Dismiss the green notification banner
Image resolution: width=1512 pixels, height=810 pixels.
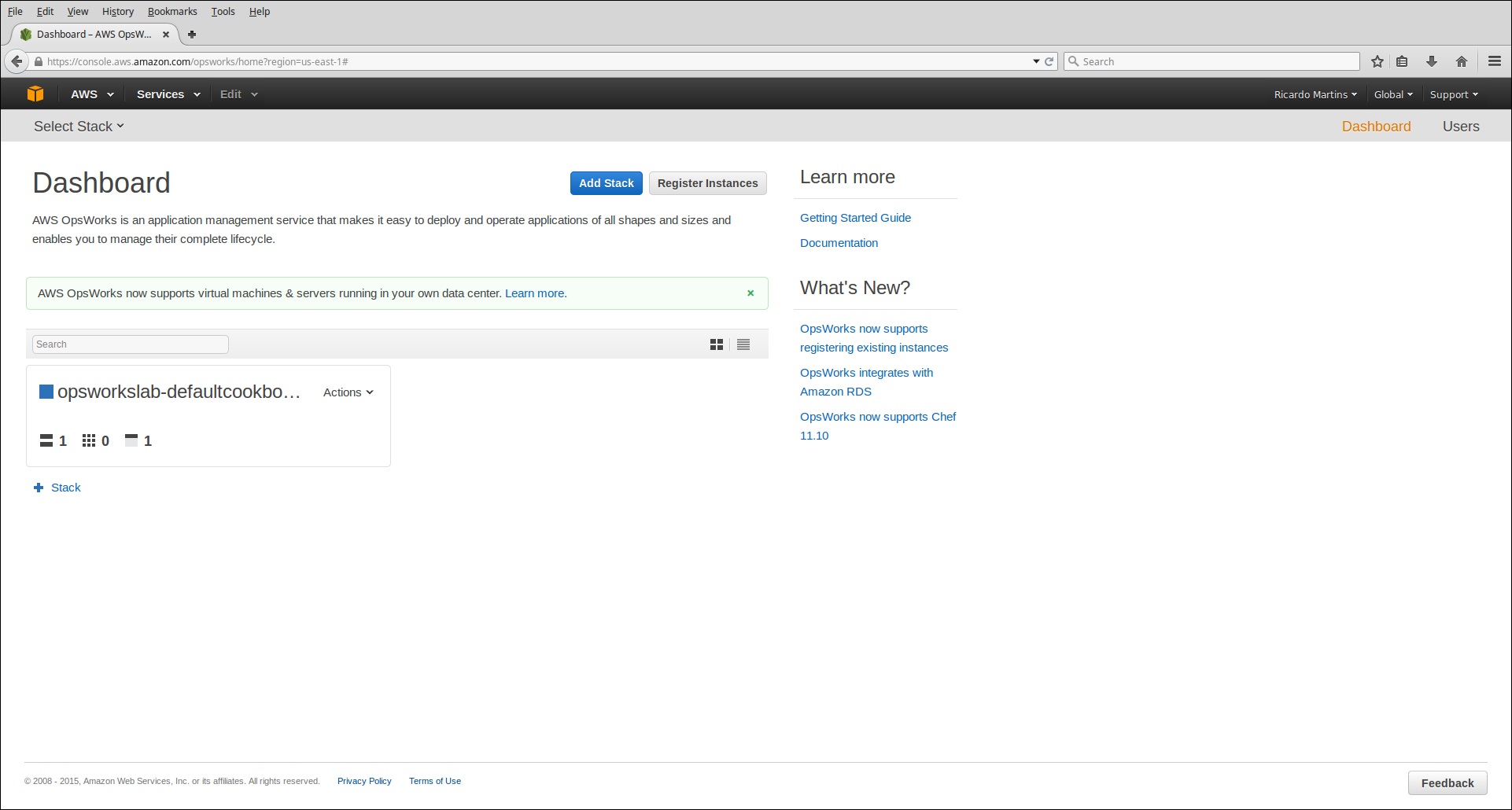click(750, 293)
